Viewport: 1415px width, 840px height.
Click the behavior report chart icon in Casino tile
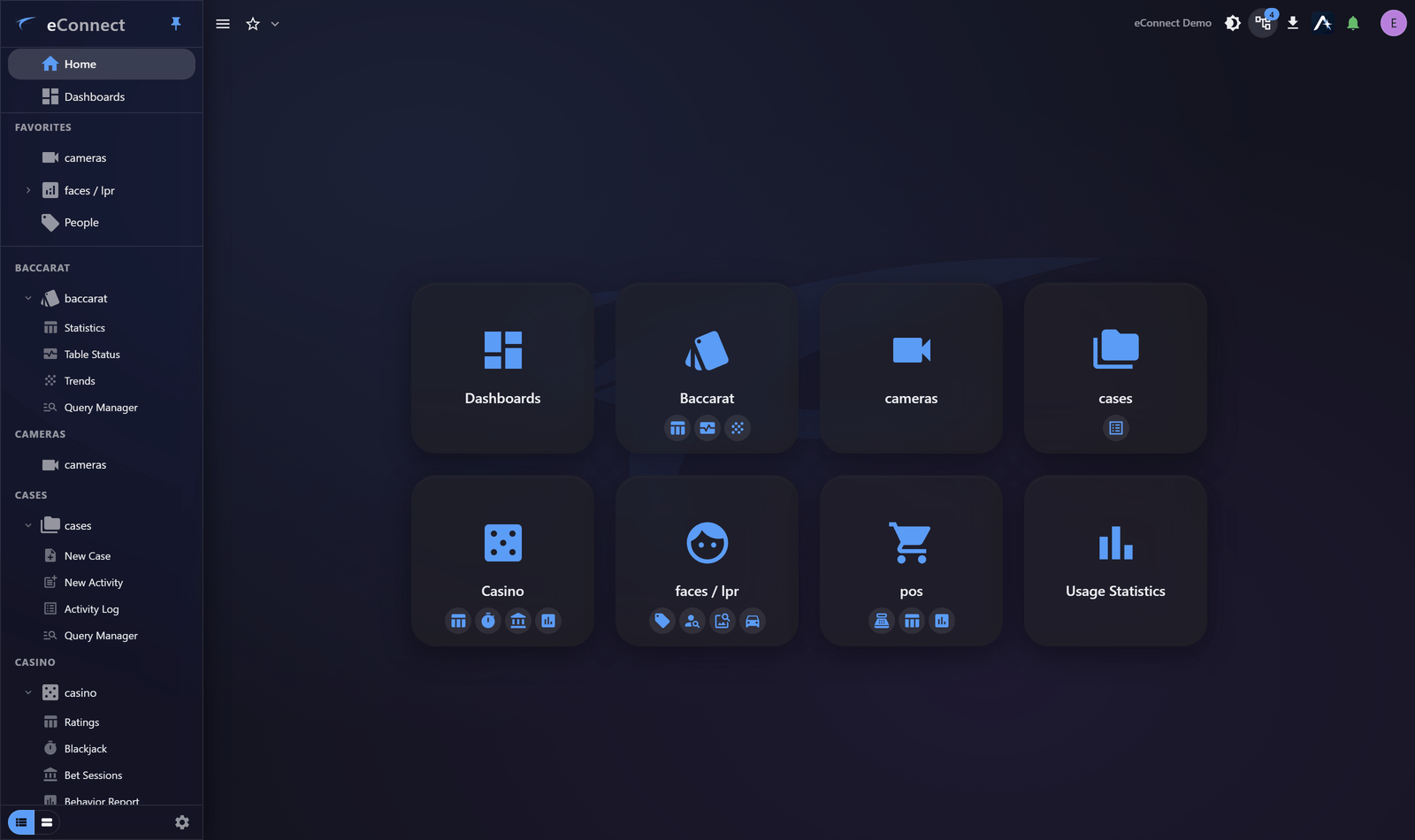[x=548, y=621]
